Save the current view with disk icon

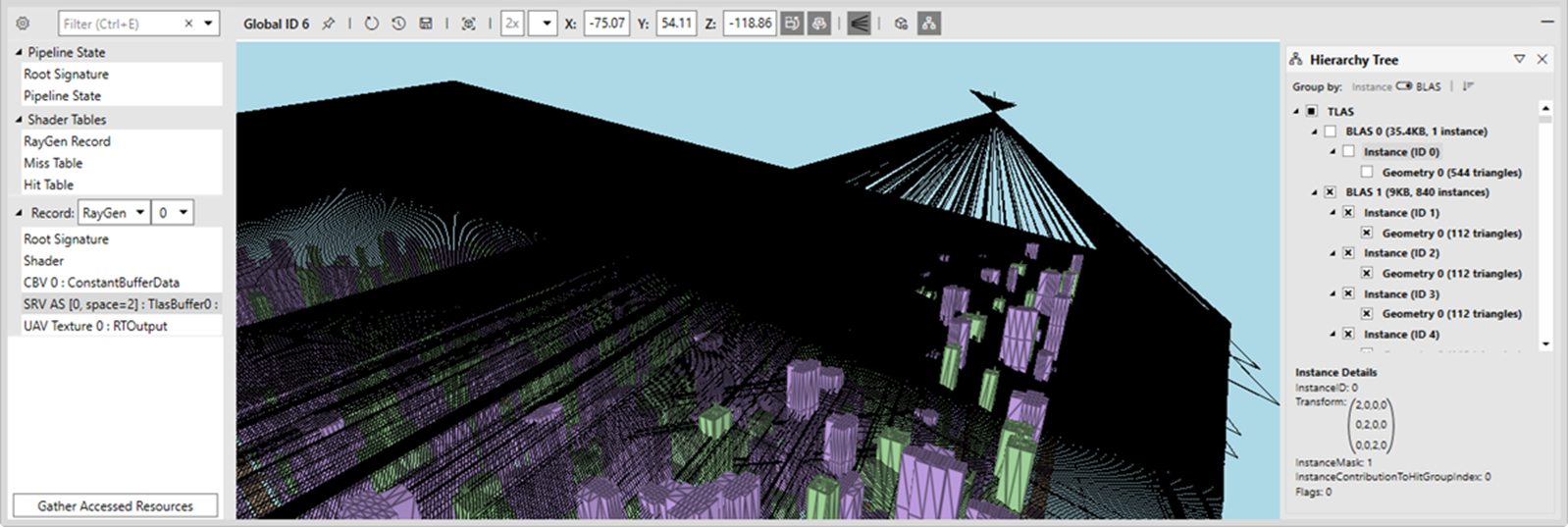(x=426, y=24)
